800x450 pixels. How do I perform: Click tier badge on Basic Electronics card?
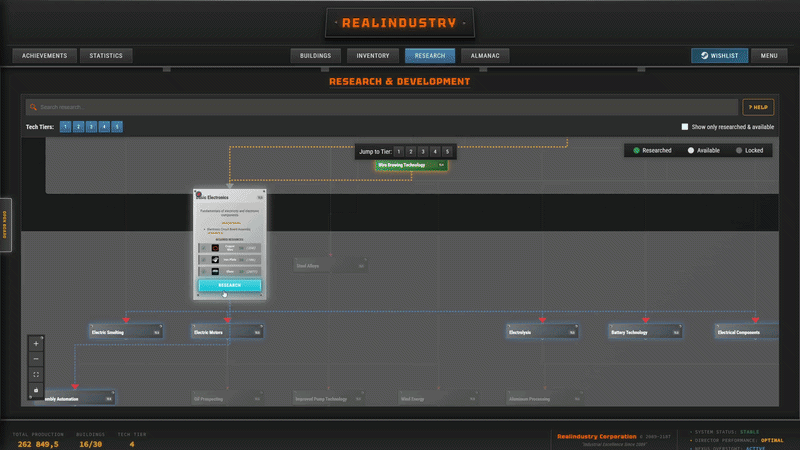[260, 197]
